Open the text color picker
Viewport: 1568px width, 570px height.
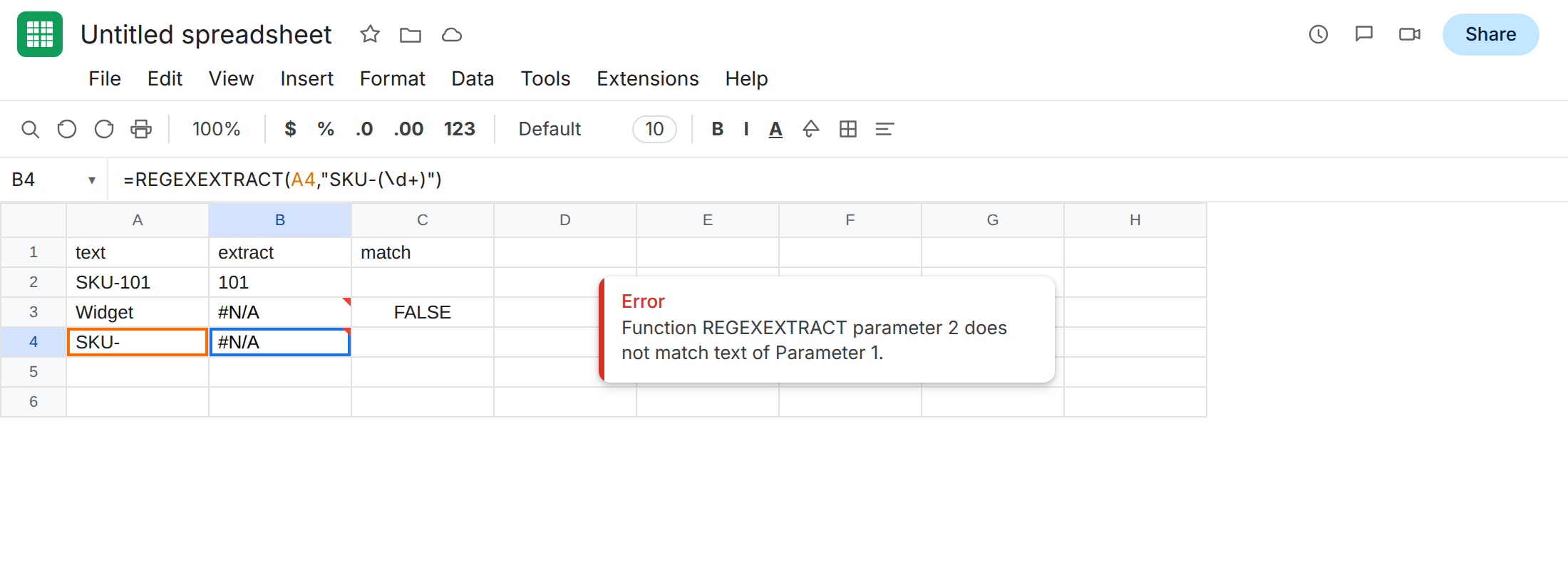[x=775, y=129]
